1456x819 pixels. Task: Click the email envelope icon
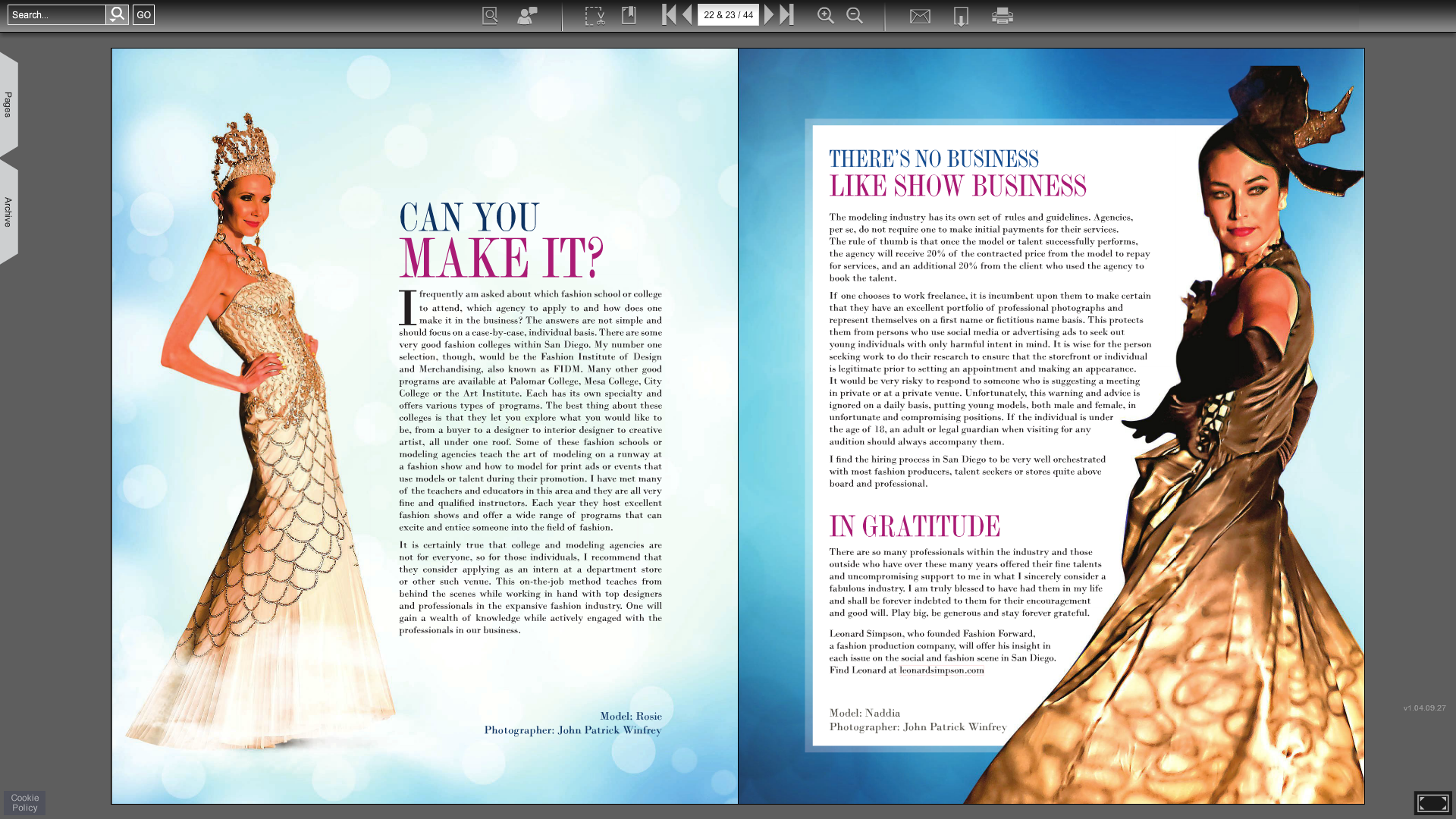pyautogui.click(x=920, y=16)
